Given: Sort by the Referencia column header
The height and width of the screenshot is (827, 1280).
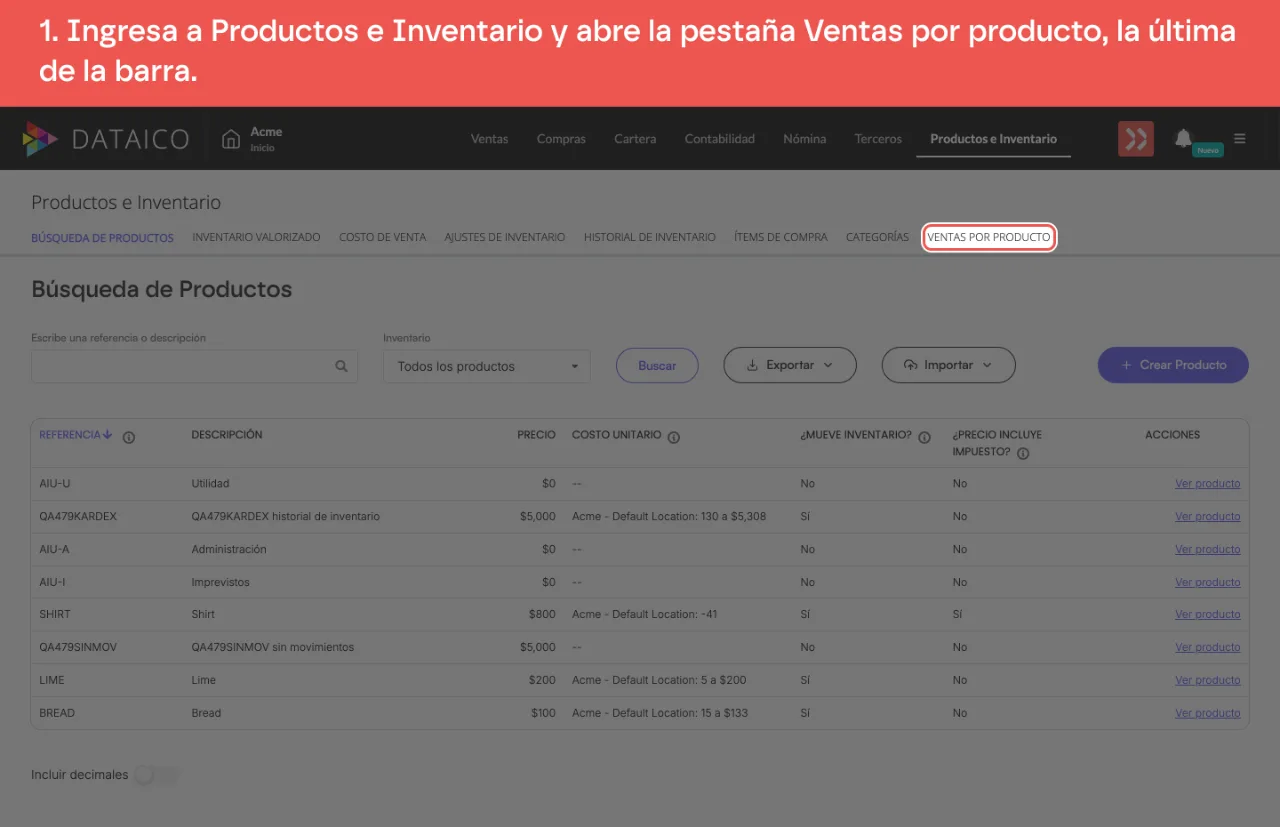Looking at the screenshot, I should coord(76,435).
